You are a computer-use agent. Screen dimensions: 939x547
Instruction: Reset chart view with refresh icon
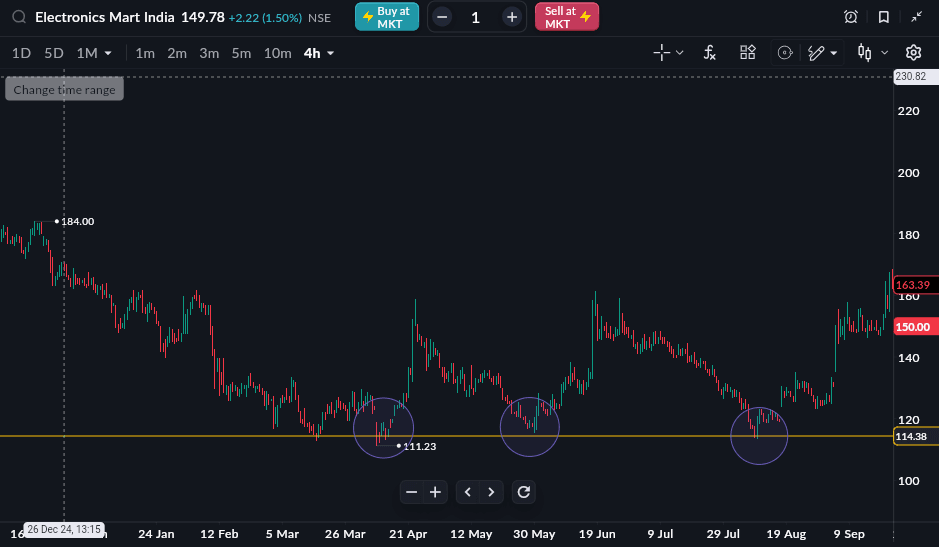tap(523, 492)
